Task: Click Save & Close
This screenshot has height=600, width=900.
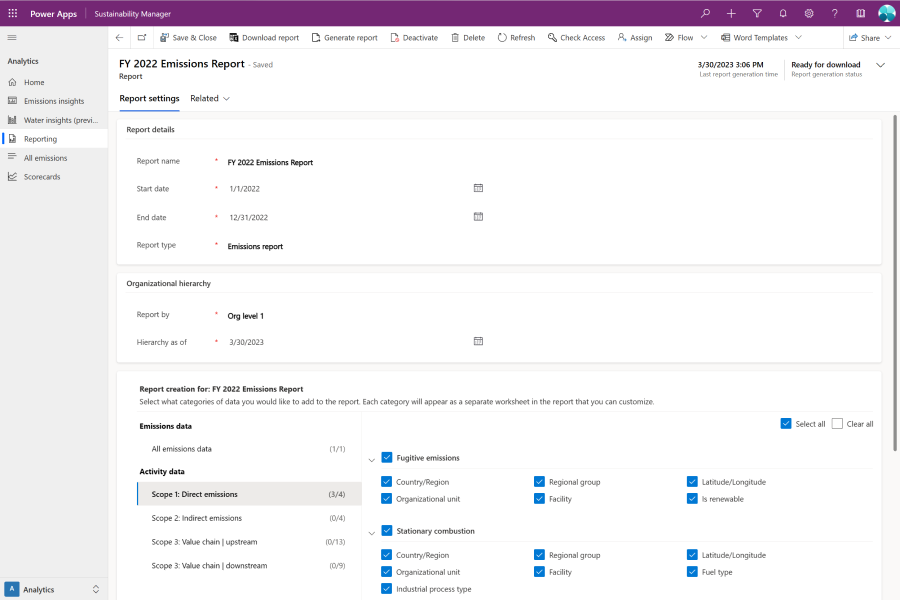Action: click(190, 37)
